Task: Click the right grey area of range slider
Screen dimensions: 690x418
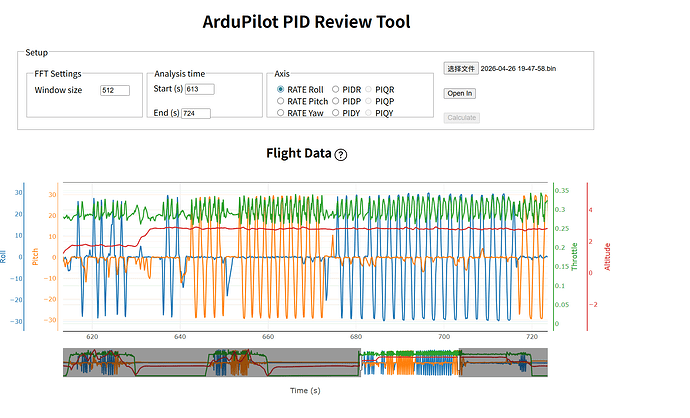Action: (503, 363)
